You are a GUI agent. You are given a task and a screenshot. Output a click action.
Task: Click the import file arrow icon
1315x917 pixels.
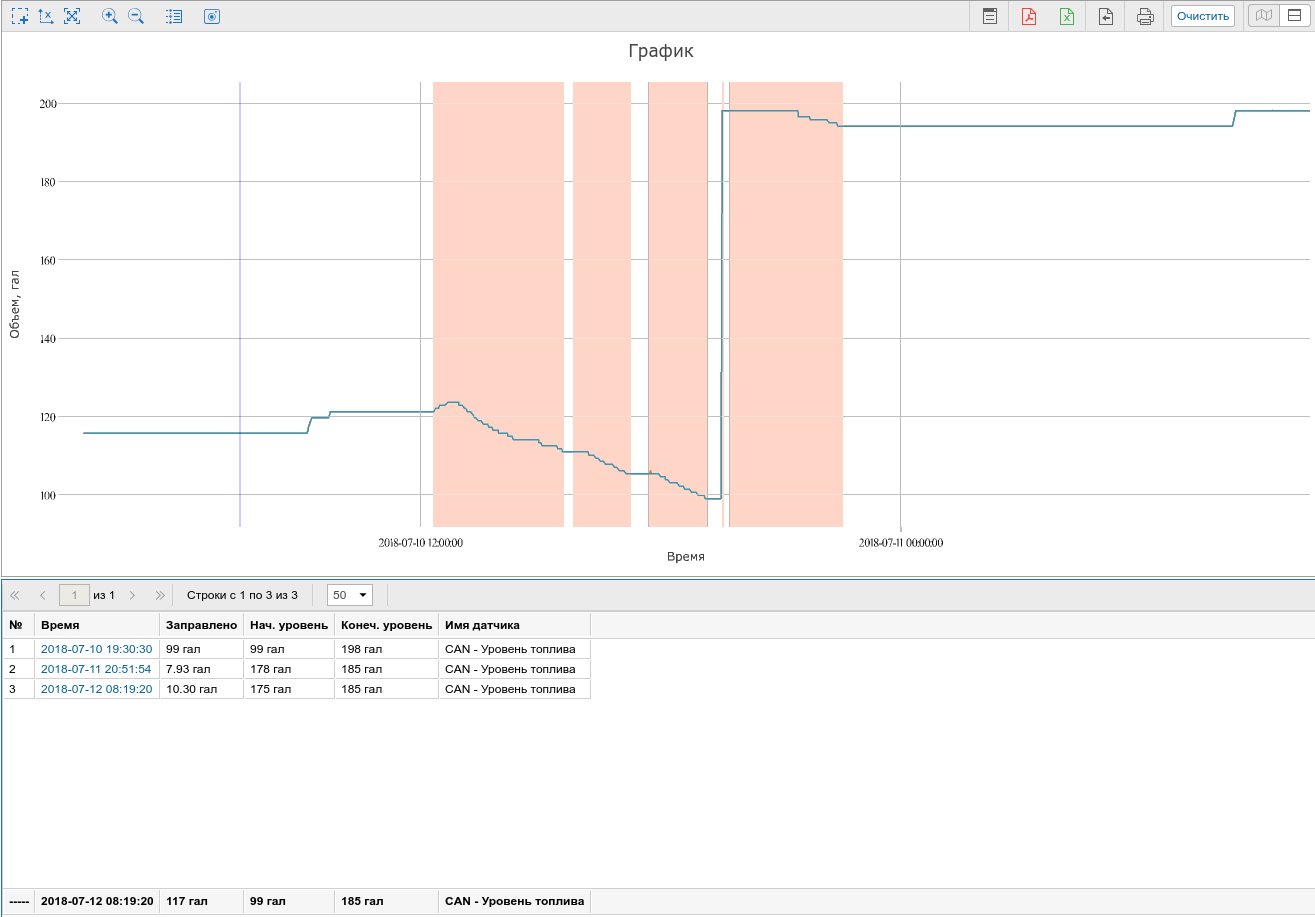[x=1106, y=16]
